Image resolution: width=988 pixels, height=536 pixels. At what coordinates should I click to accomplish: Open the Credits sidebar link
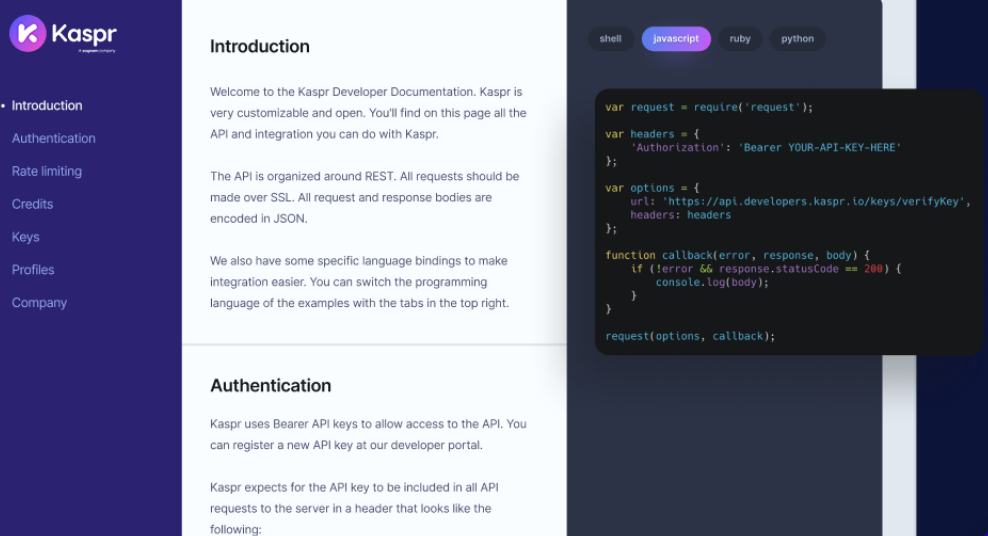32,204
